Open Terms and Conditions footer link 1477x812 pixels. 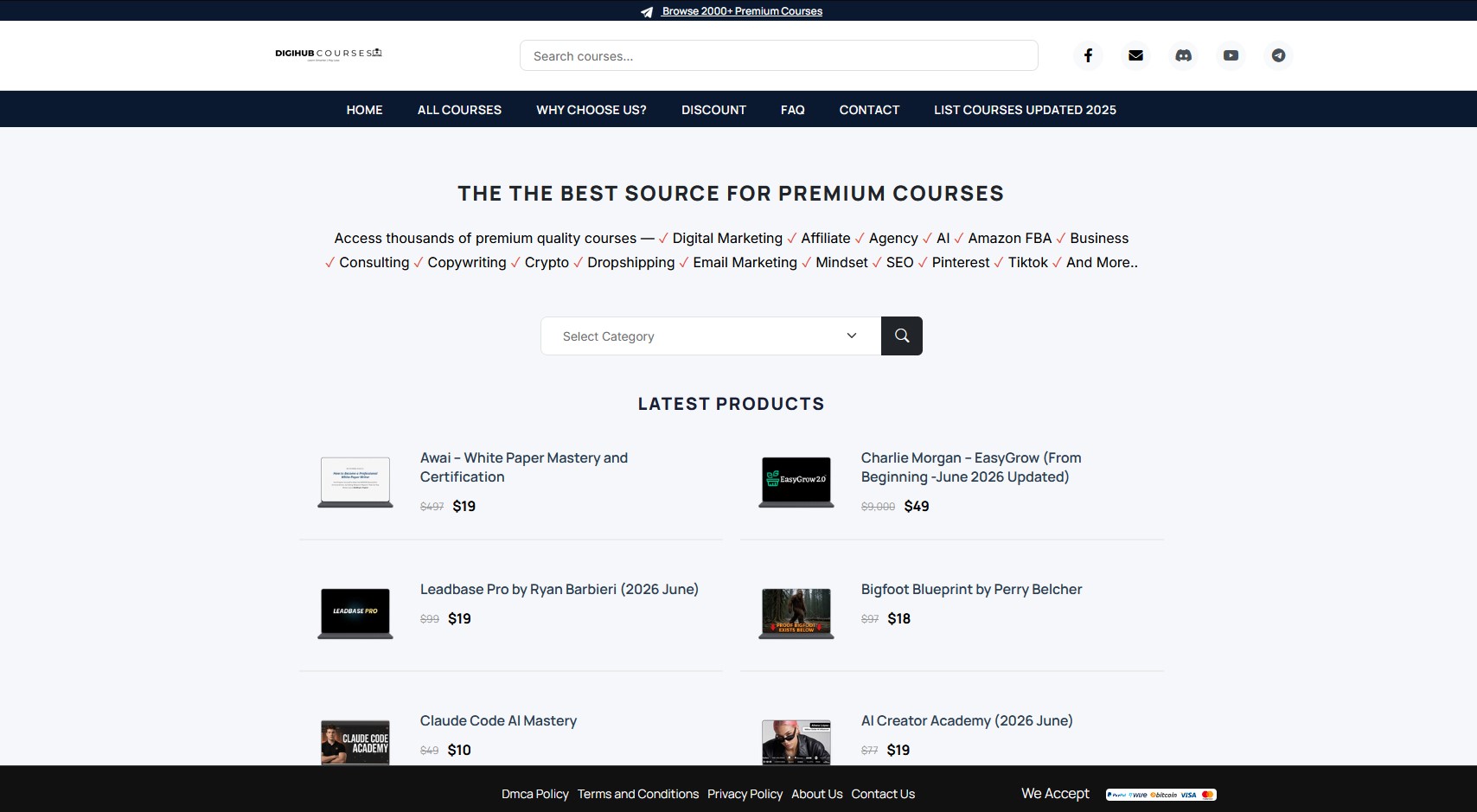point(638,794)
